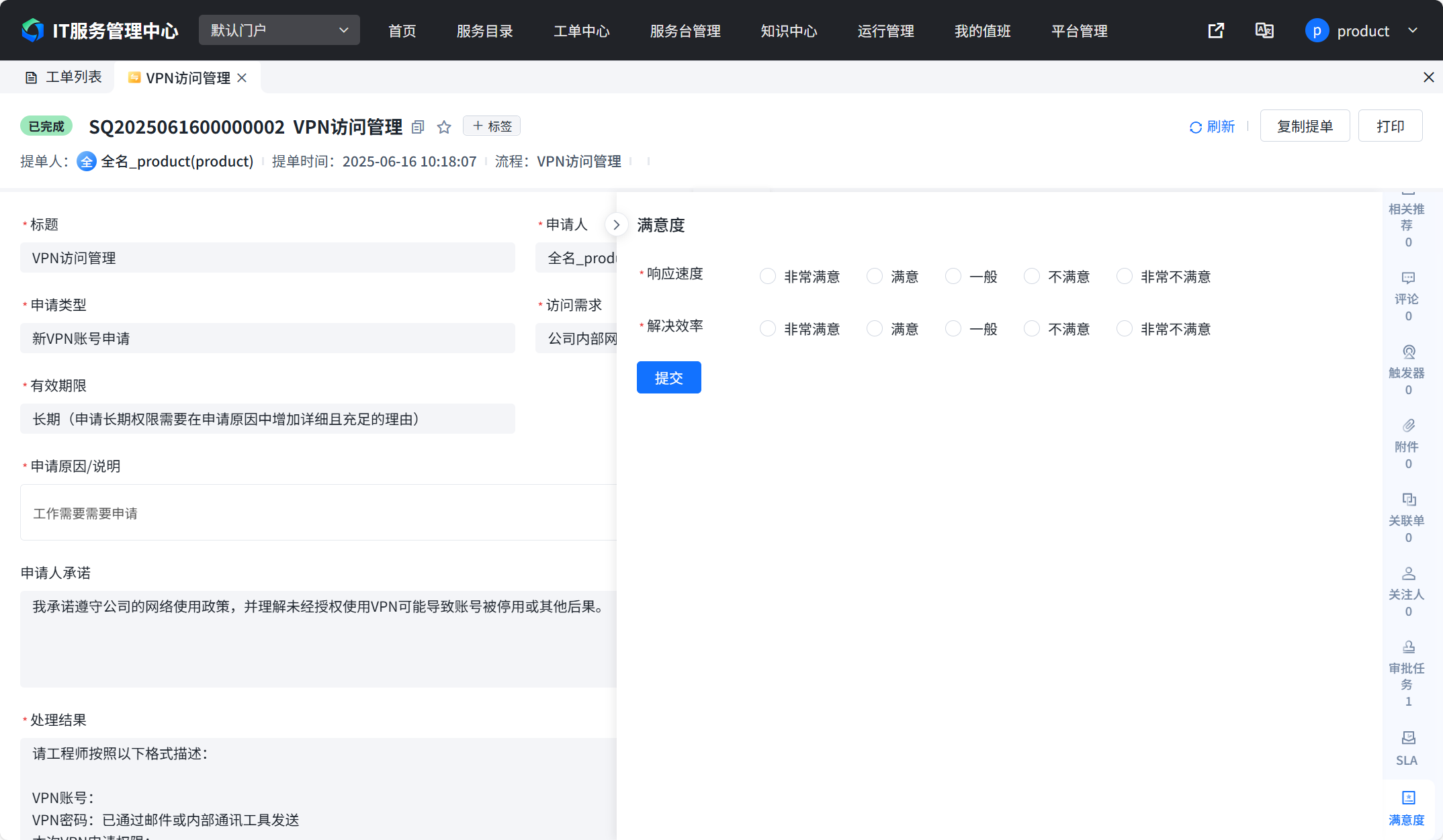Select 不满意 for 响应速度
The image size is (1443, 840).
point(1032,277)
